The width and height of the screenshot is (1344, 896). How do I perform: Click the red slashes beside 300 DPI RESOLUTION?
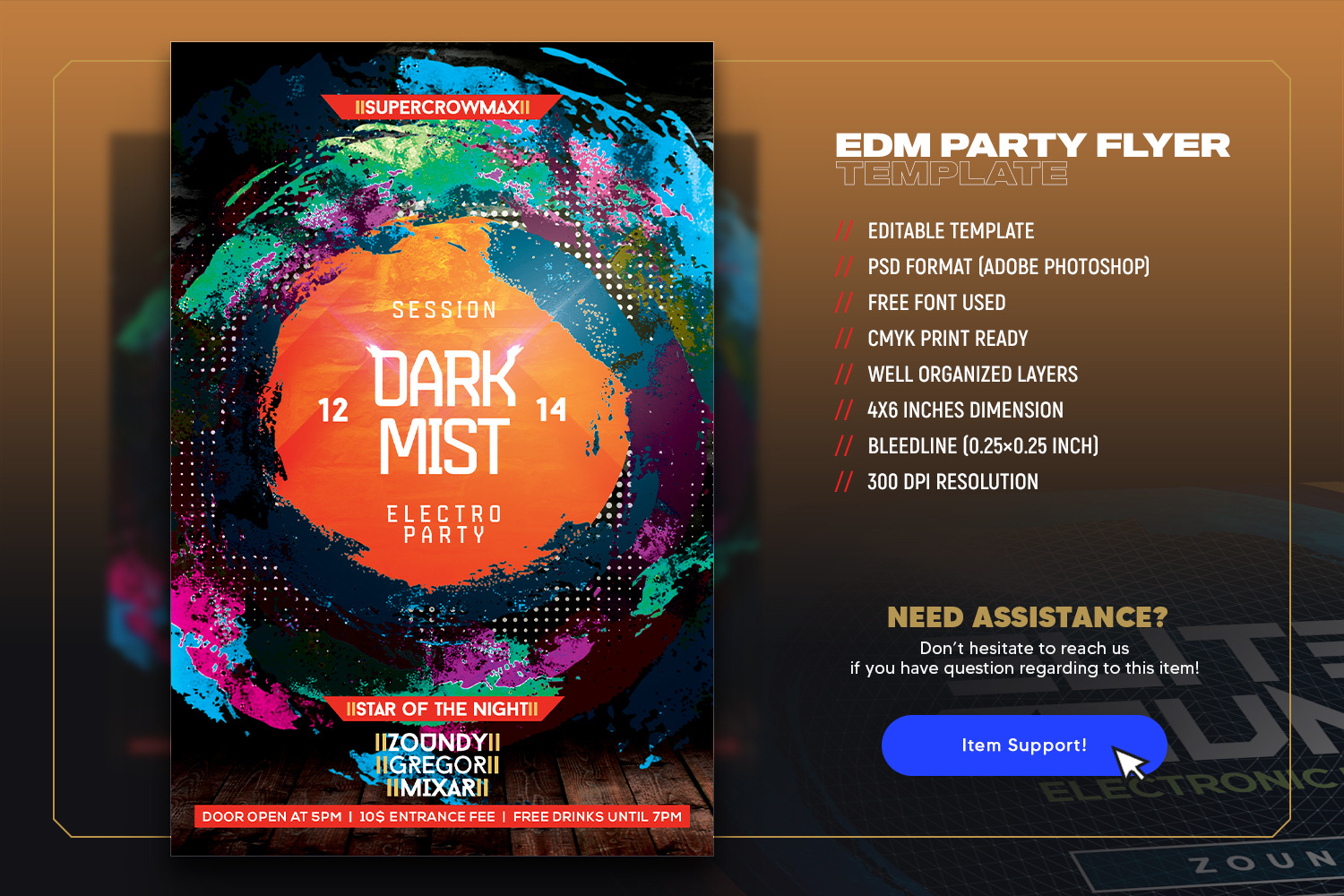coord(844,482)
